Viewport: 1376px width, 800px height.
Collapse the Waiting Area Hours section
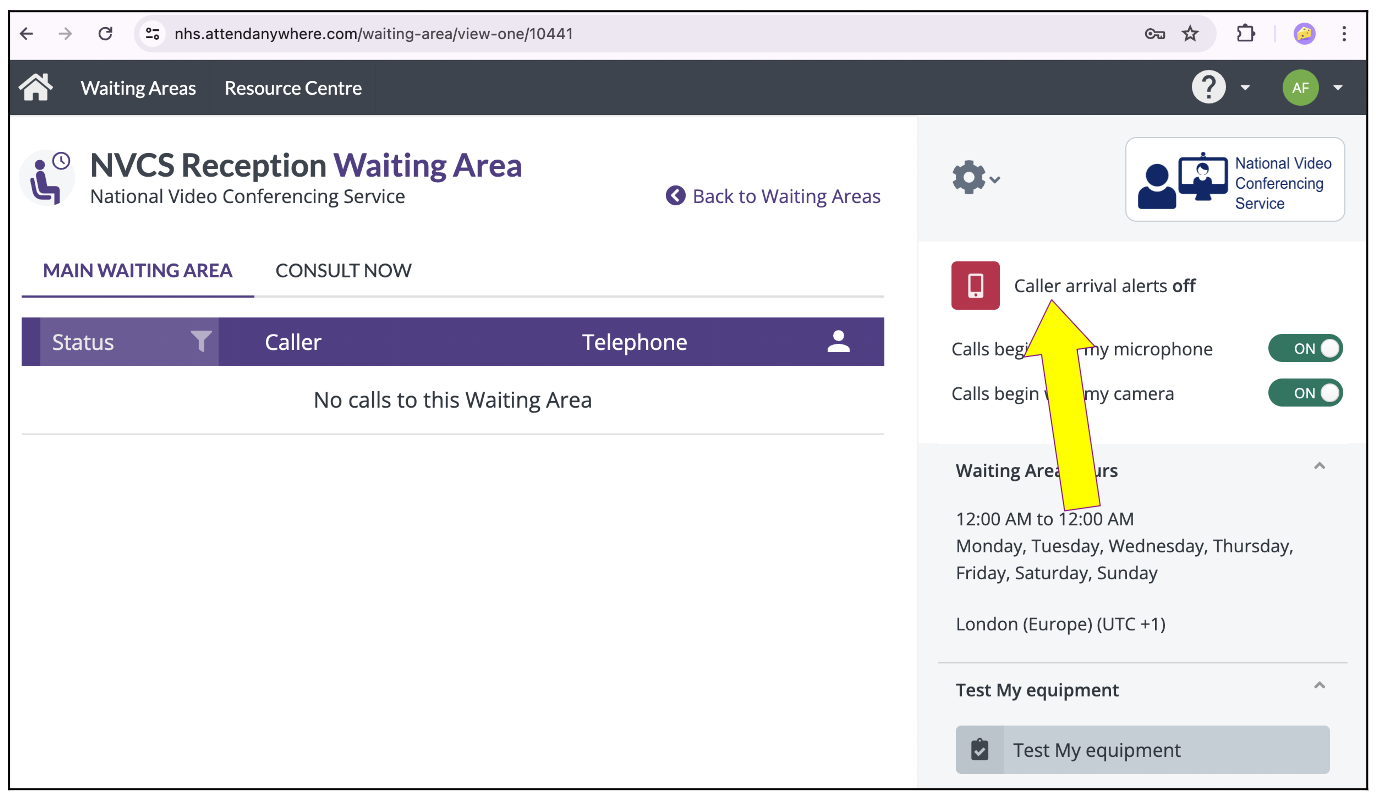click(x=1319, y=466)
